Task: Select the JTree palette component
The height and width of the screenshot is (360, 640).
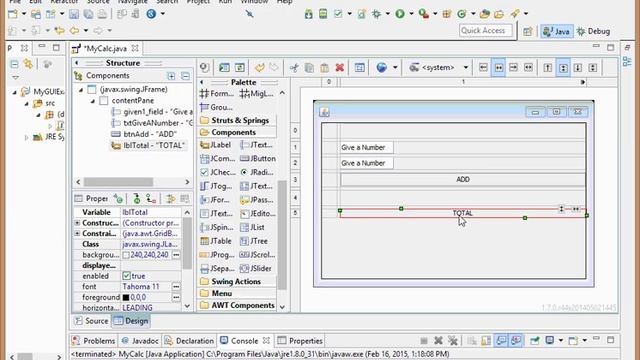Action: 254,241
